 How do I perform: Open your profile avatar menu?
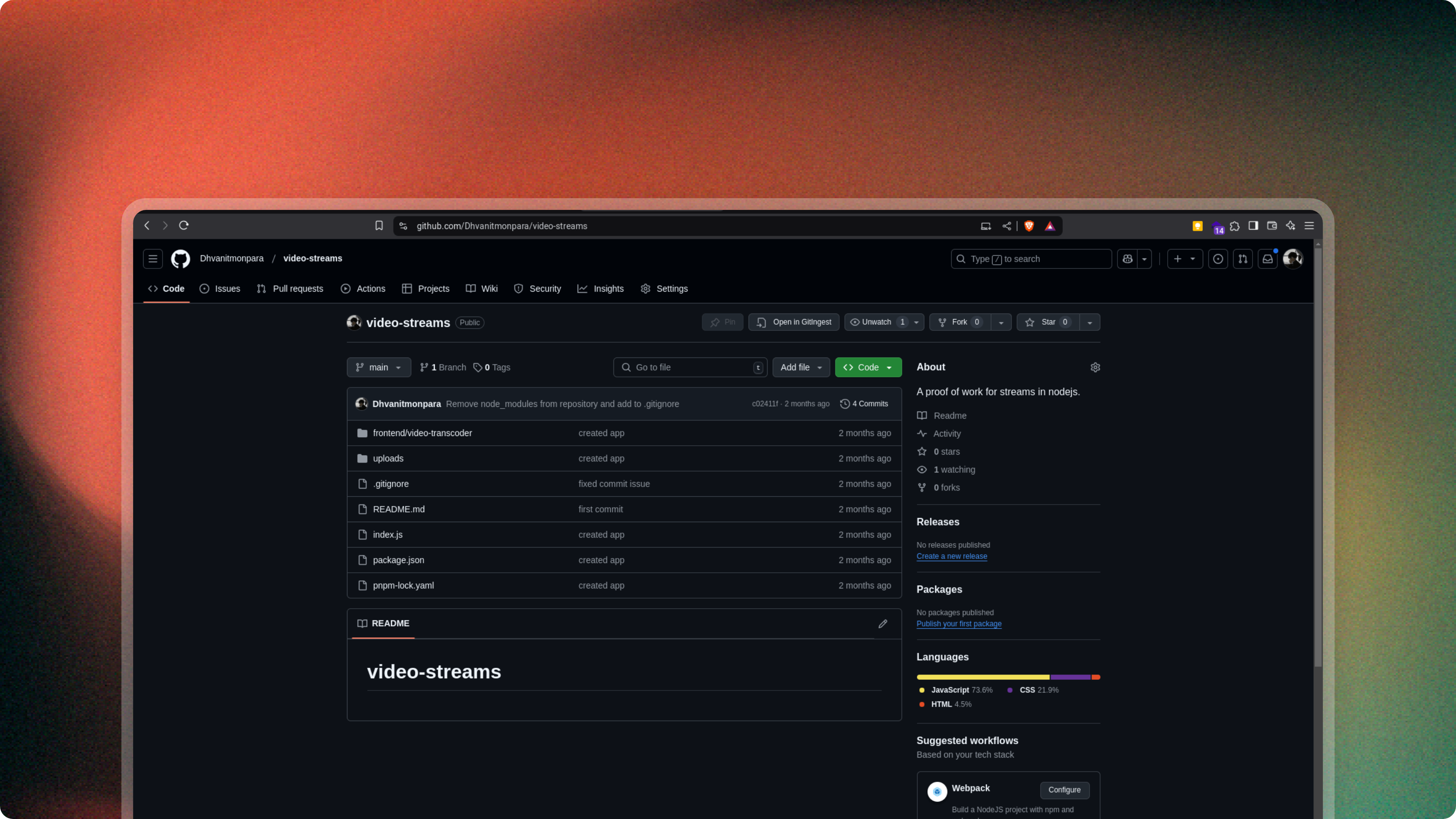click(x=1293, y=258)
